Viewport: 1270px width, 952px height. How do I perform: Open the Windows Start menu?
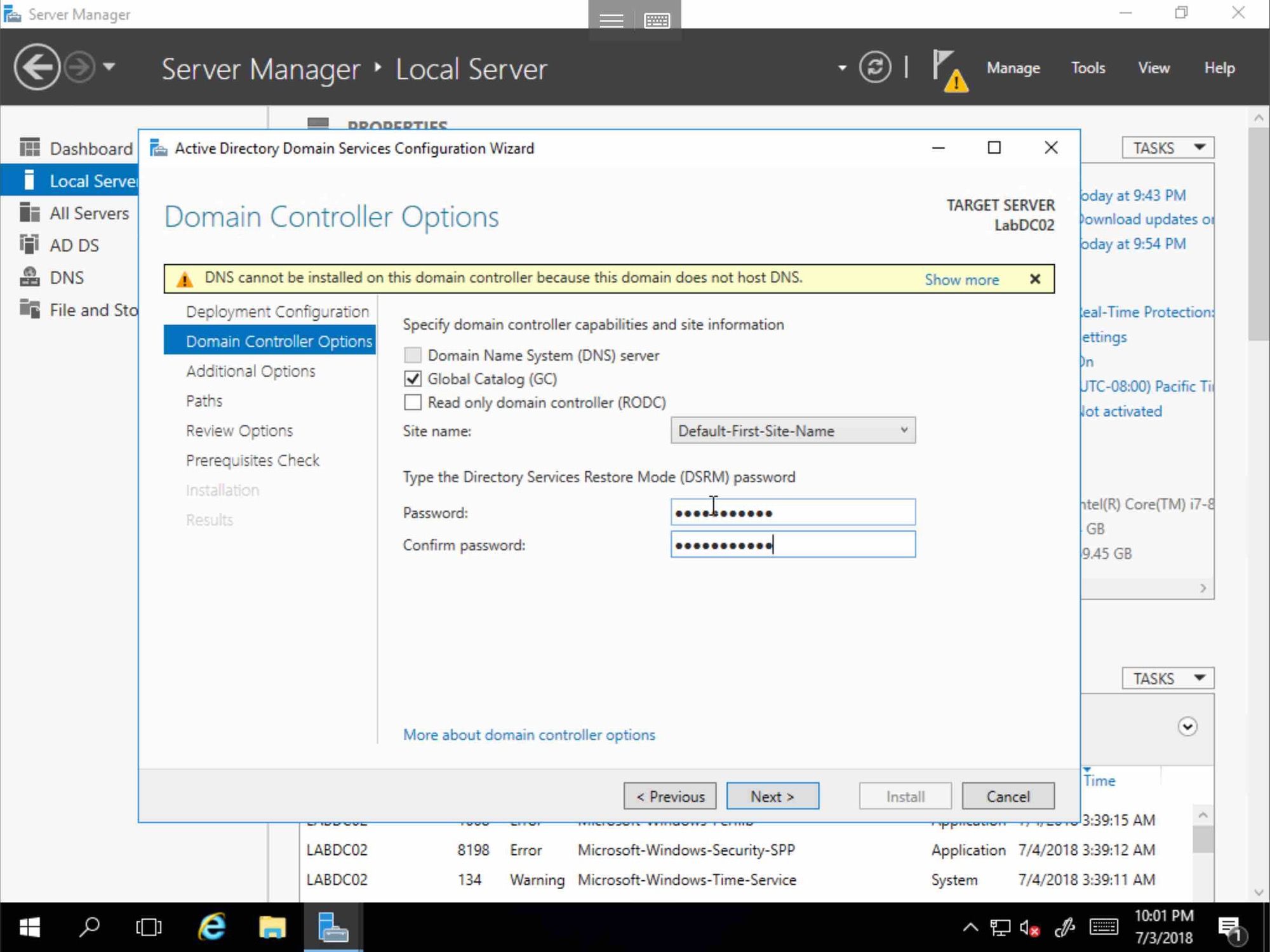click(x=29, y=927)
